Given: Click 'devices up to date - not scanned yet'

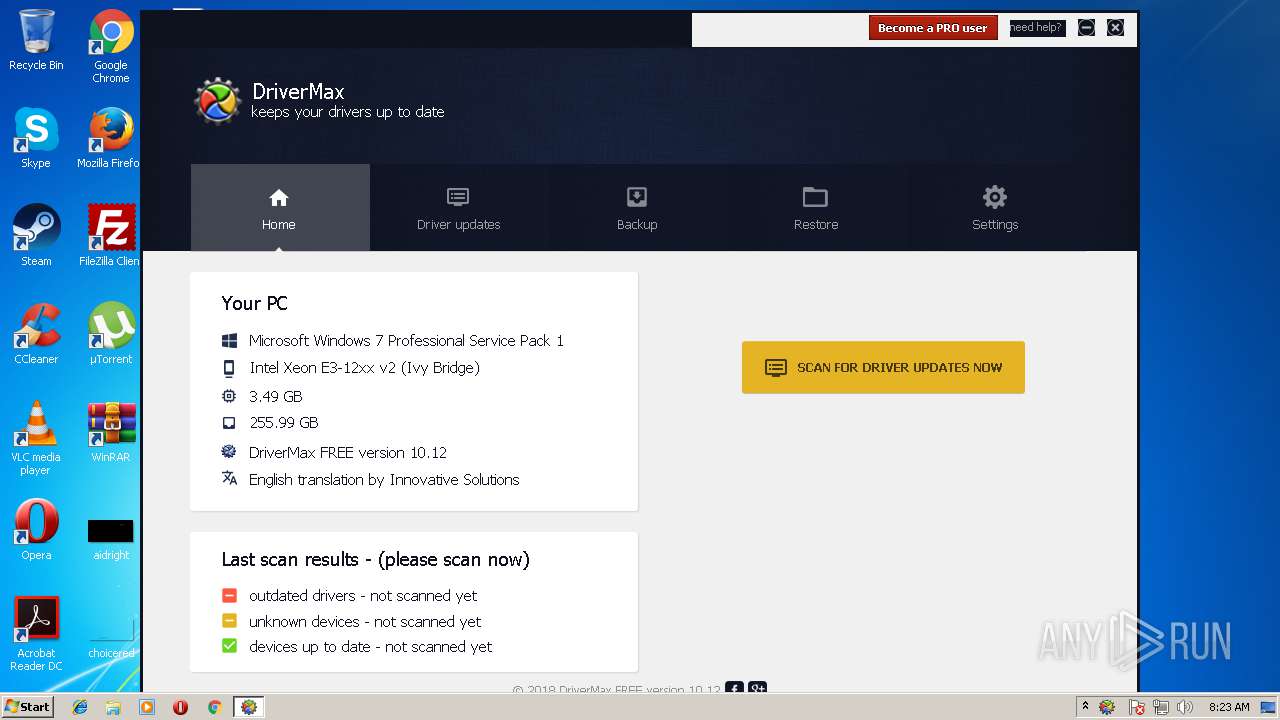Looking at the screenshot, I should click(x=371, y=646).
